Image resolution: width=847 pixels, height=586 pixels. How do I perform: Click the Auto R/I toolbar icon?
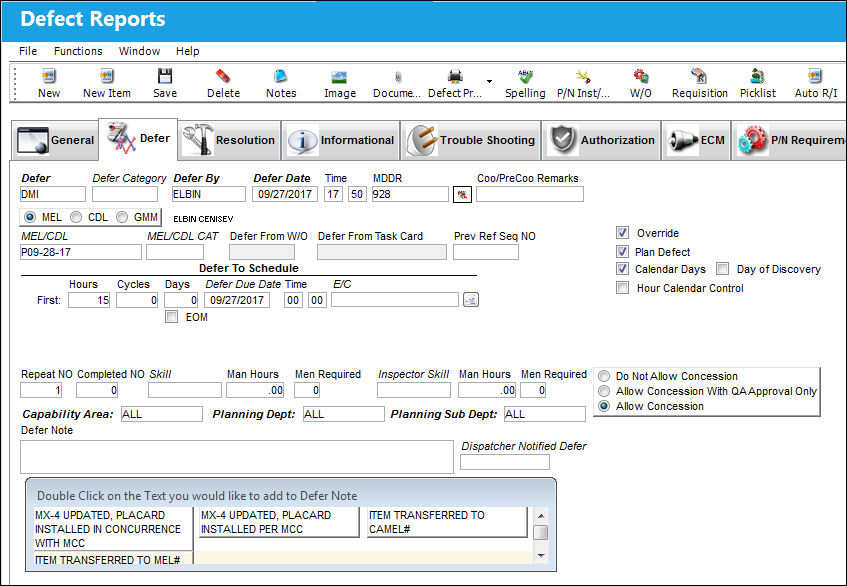816,76
